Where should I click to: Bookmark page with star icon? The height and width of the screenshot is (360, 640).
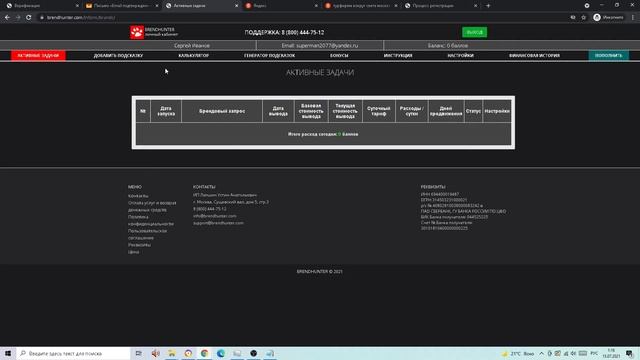click(584, 18)
